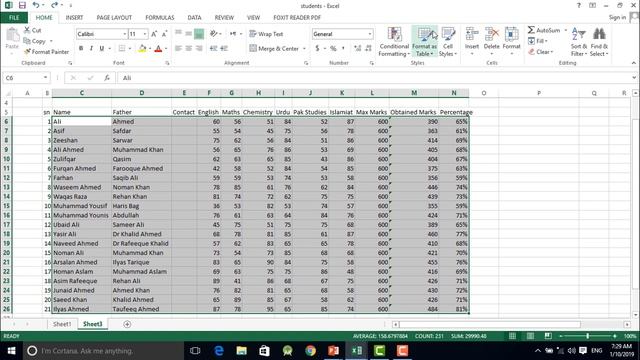Click Merge & Center button
Image resolution: width=640 pixels, height=360 pixels.
coord(274,49)
